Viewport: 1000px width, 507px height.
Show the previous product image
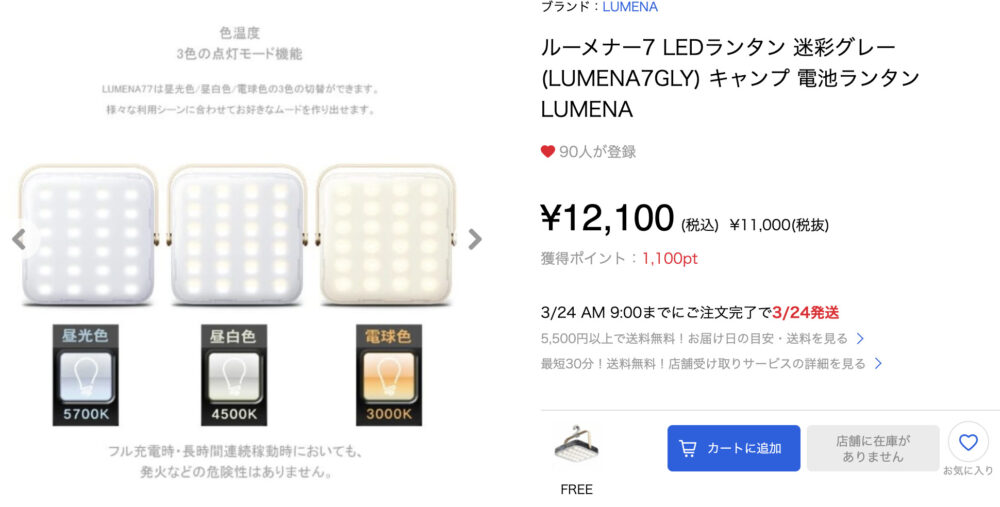[x=19, y=239]
